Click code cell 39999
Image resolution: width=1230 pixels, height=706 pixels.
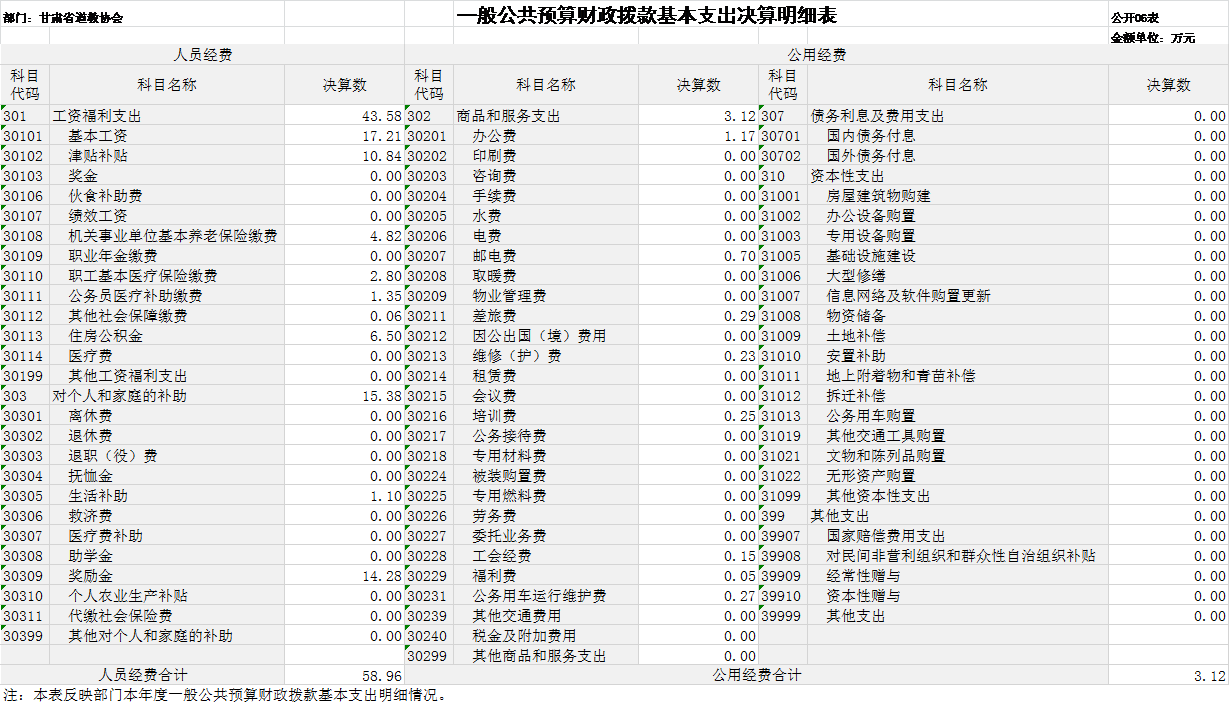pos(783,616)
